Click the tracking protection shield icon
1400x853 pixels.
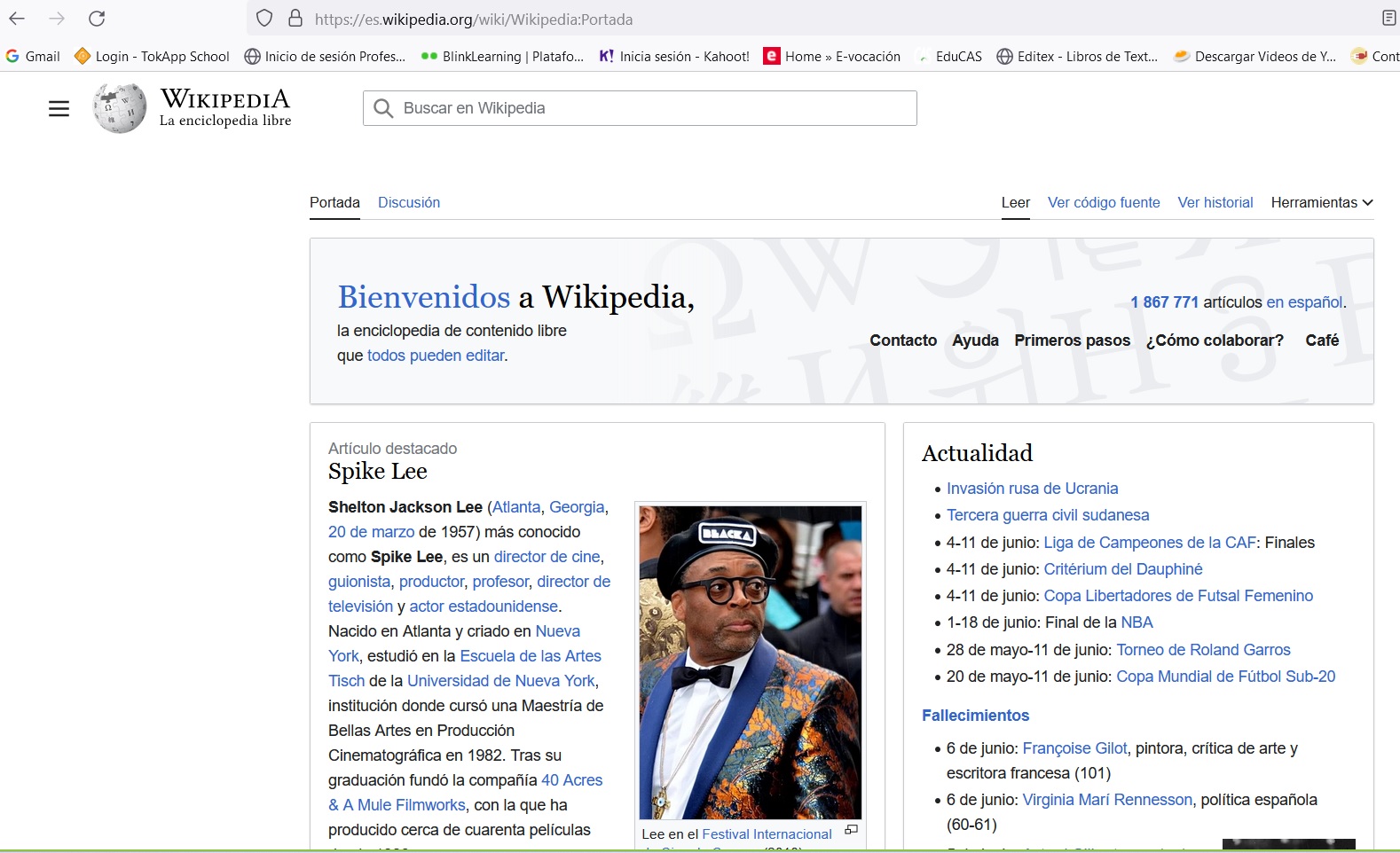pyautogui.click(x=263, y=19)
